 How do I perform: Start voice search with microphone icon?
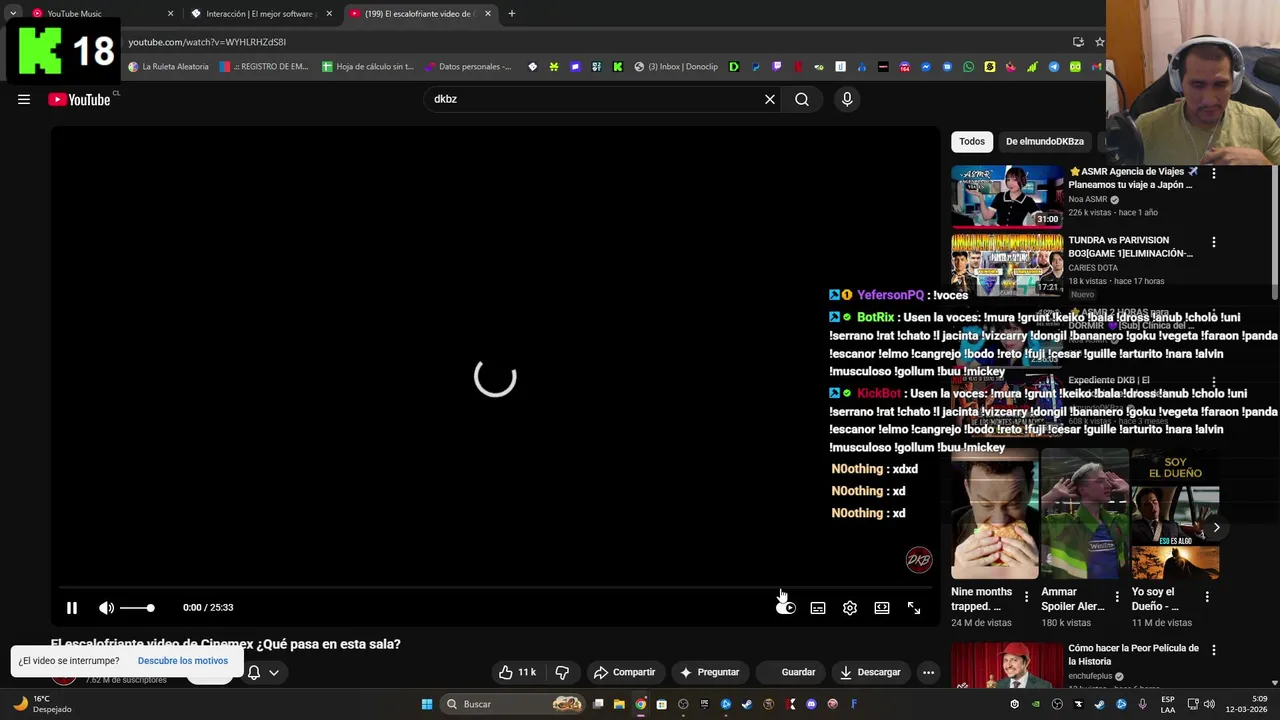point(847,99)
